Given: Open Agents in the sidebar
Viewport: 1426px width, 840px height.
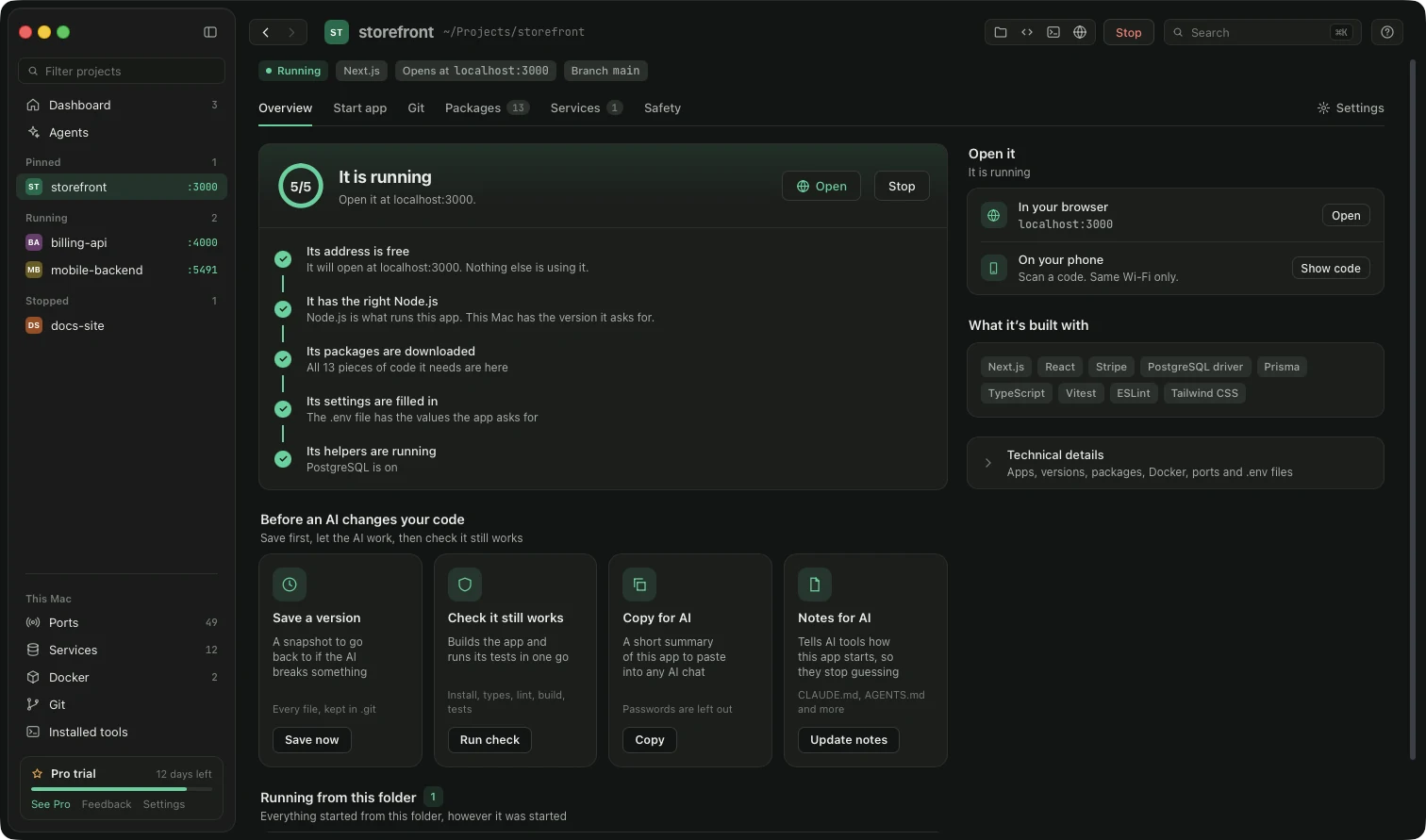Looking at the screenshot, I should coord(122,132).
